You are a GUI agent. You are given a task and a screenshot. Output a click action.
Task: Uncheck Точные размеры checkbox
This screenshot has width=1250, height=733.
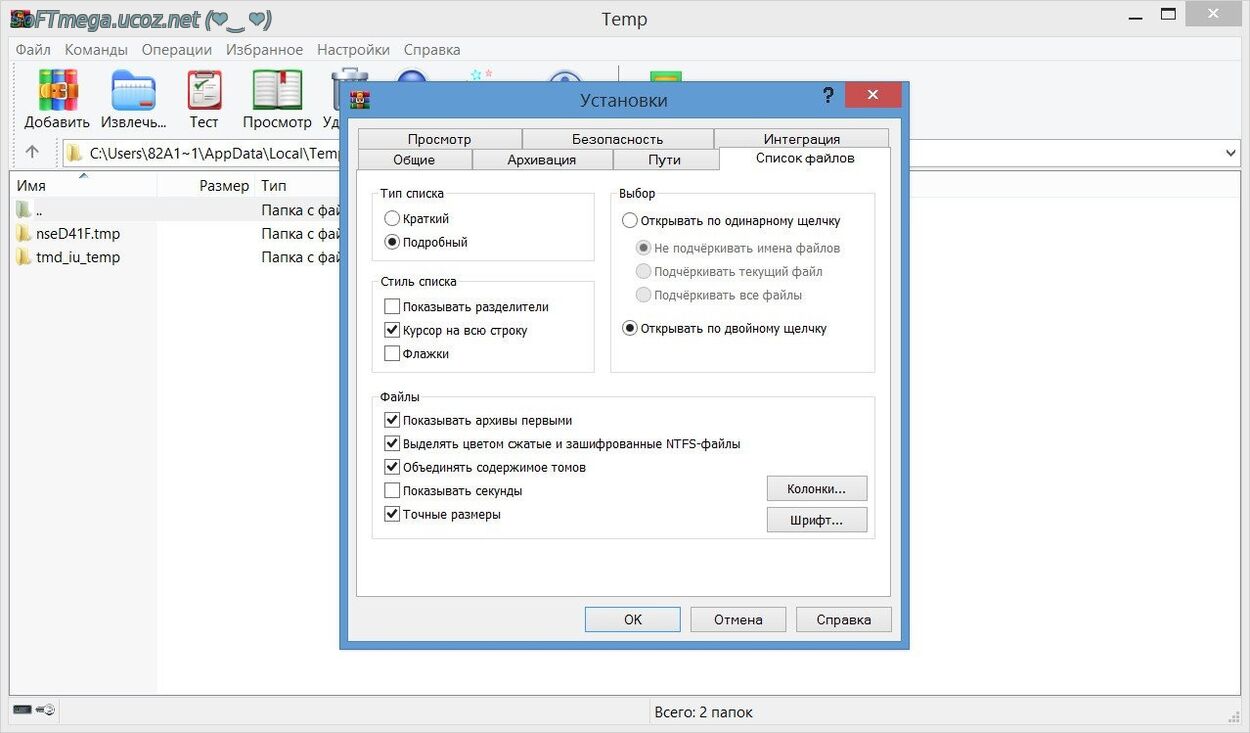[392, 515]
